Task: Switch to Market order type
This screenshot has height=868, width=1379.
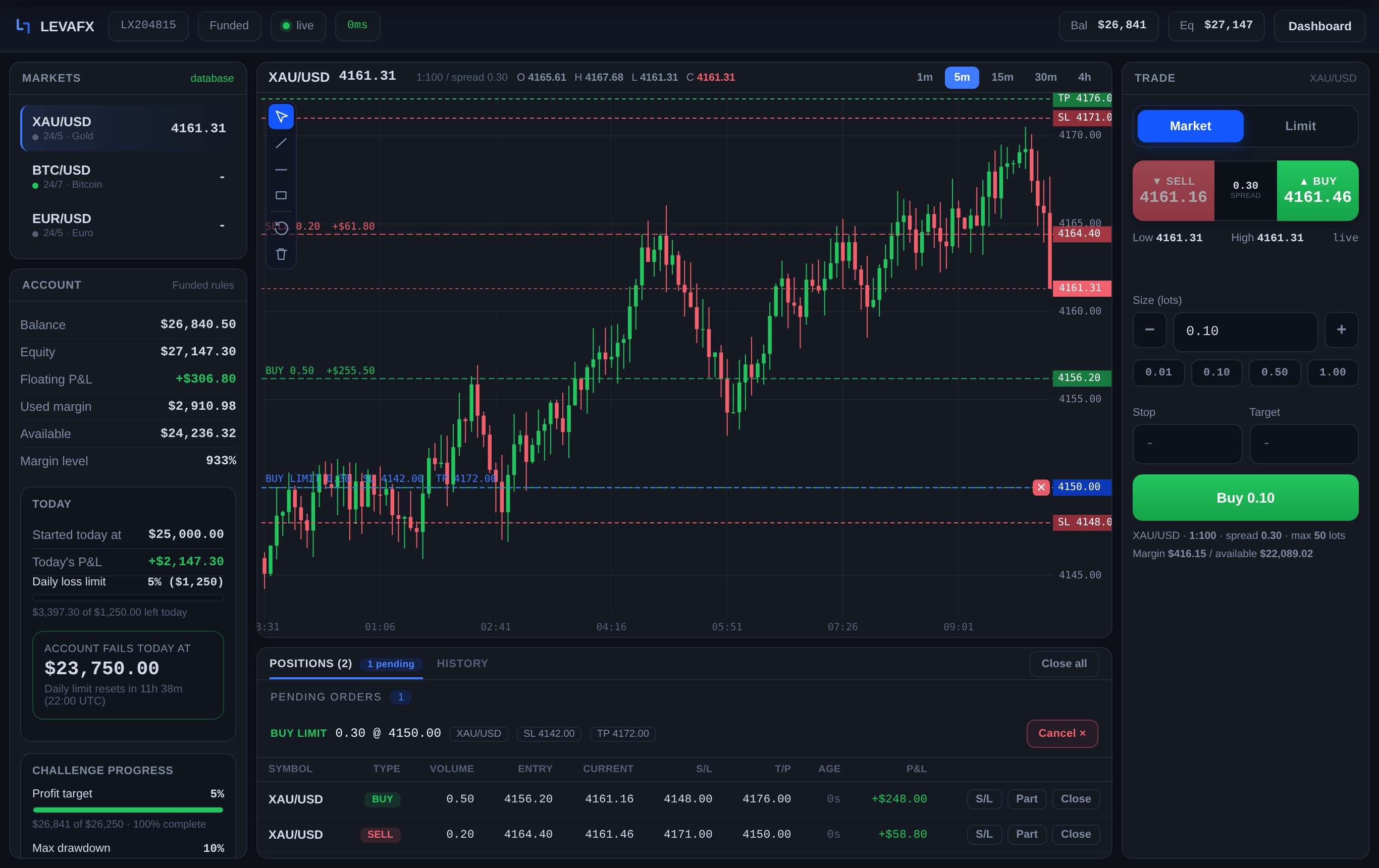Action: (1190, 126)
